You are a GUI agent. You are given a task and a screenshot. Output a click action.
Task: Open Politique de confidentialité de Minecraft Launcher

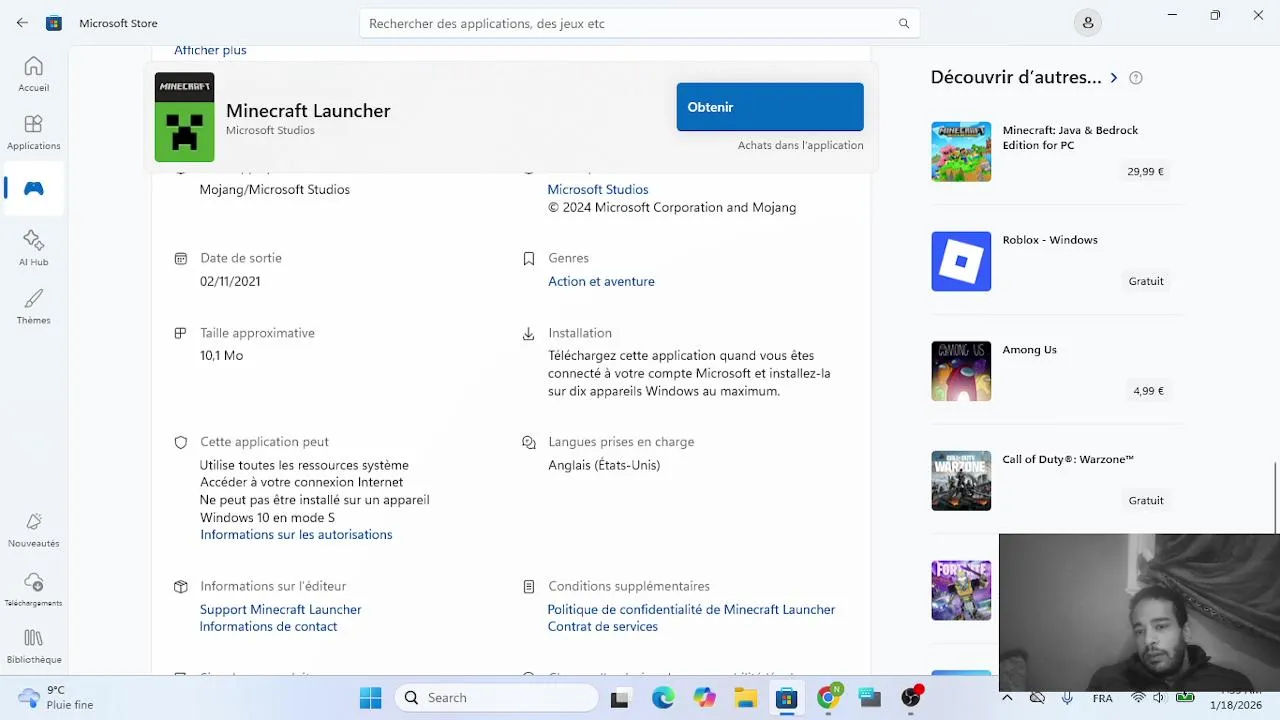coord(691,609)
